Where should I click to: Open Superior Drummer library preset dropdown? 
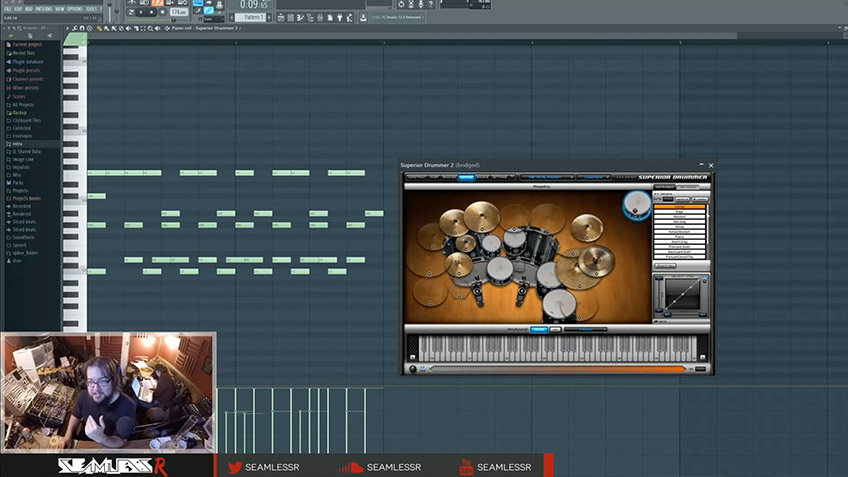[x=548, y=177]
